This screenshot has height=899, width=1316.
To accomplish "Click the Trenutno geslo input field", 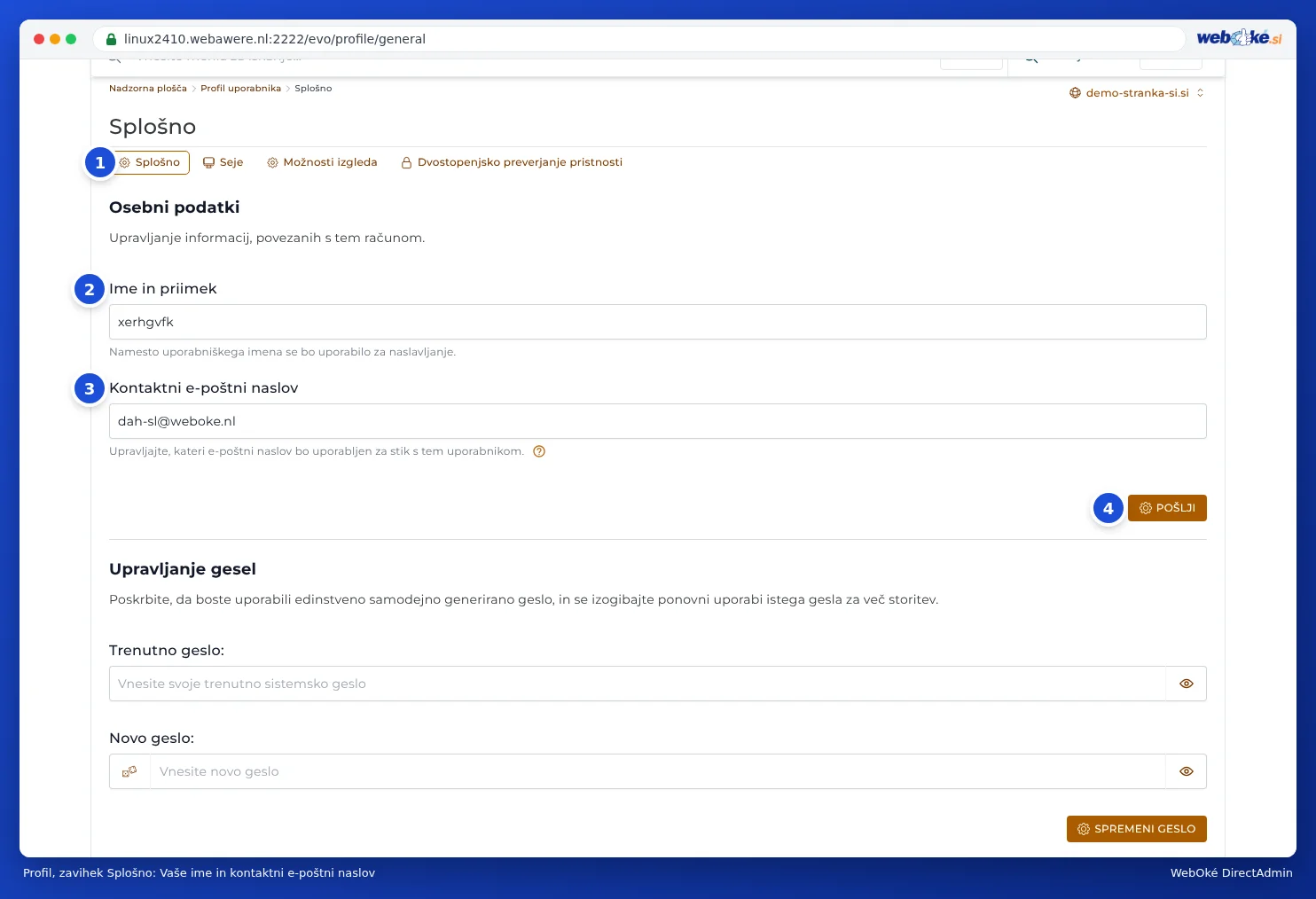I will click(637, 684).
